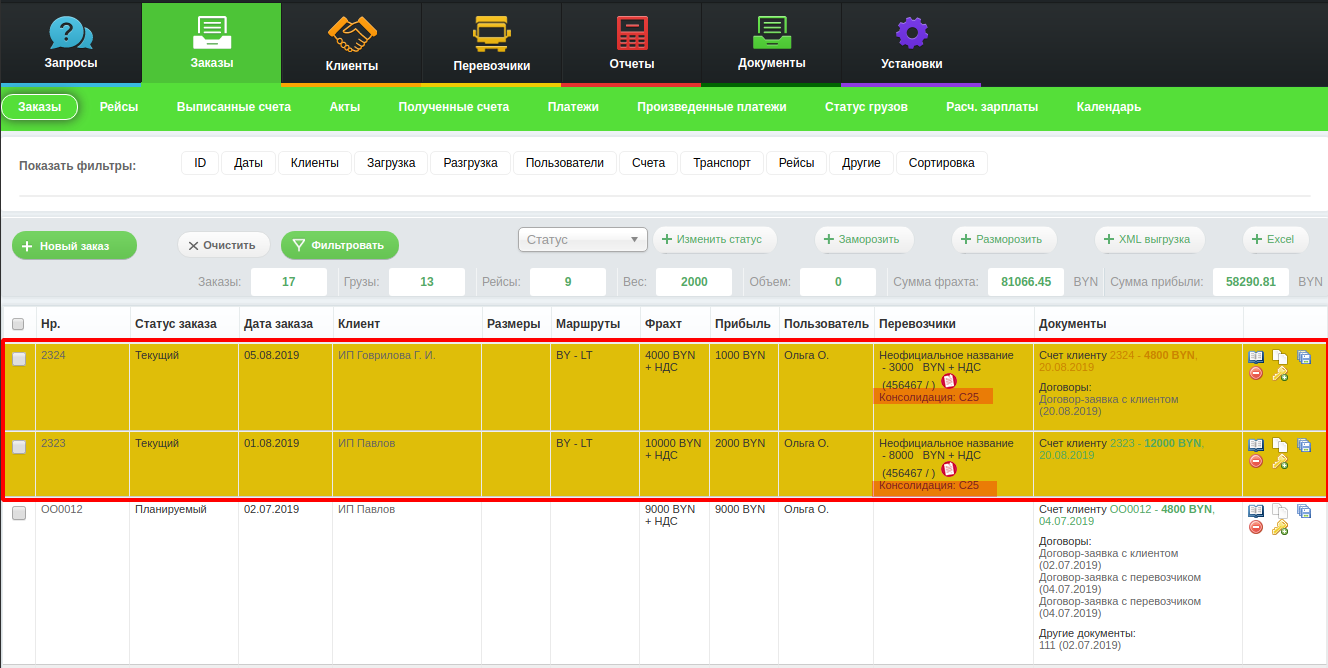Switch to the Полученные счета tab
Viewport: 1328px width, 668px height.
(454, 107)
